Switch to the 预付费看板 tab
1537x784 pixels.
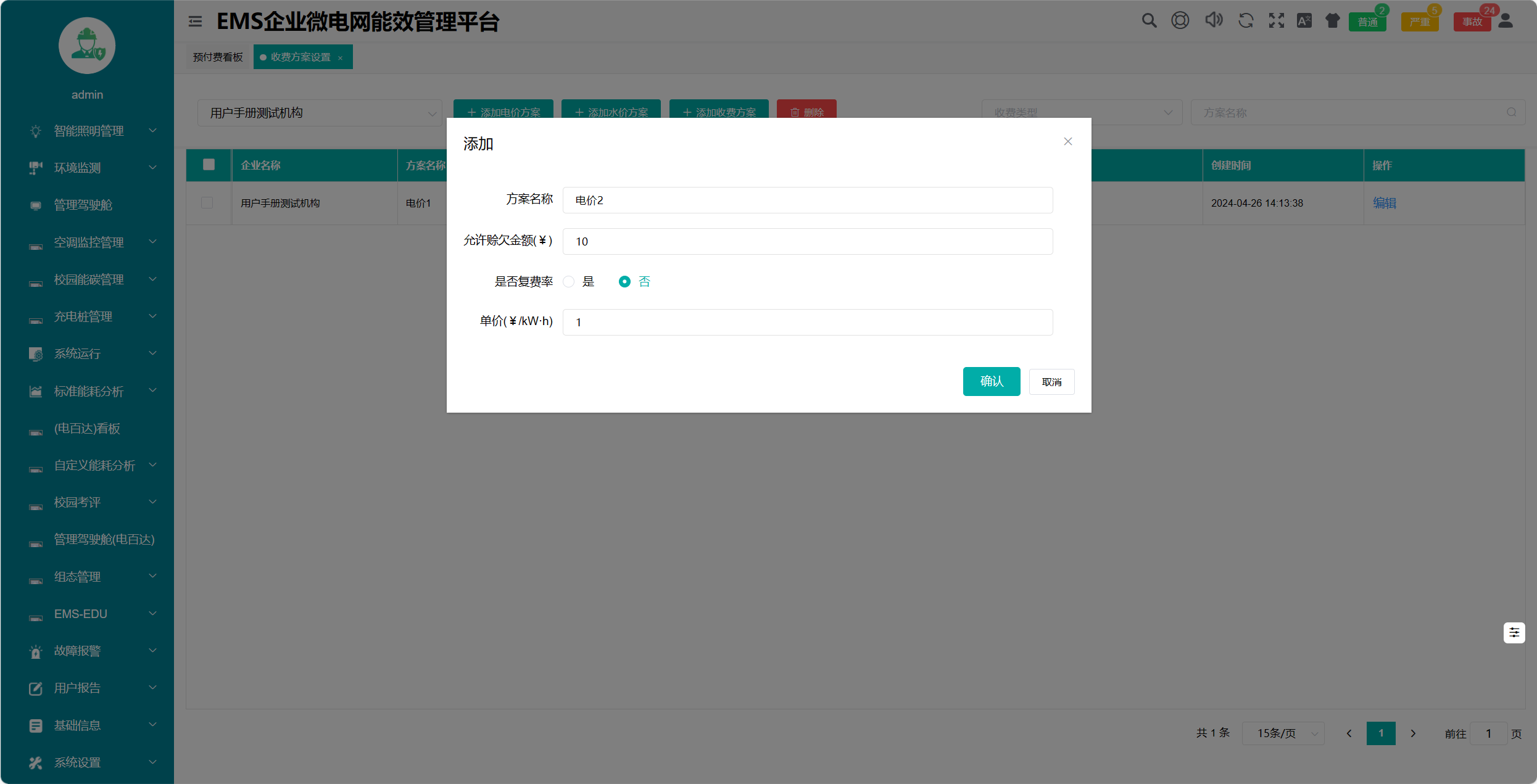pyautogui.click(x=218, y=57)
